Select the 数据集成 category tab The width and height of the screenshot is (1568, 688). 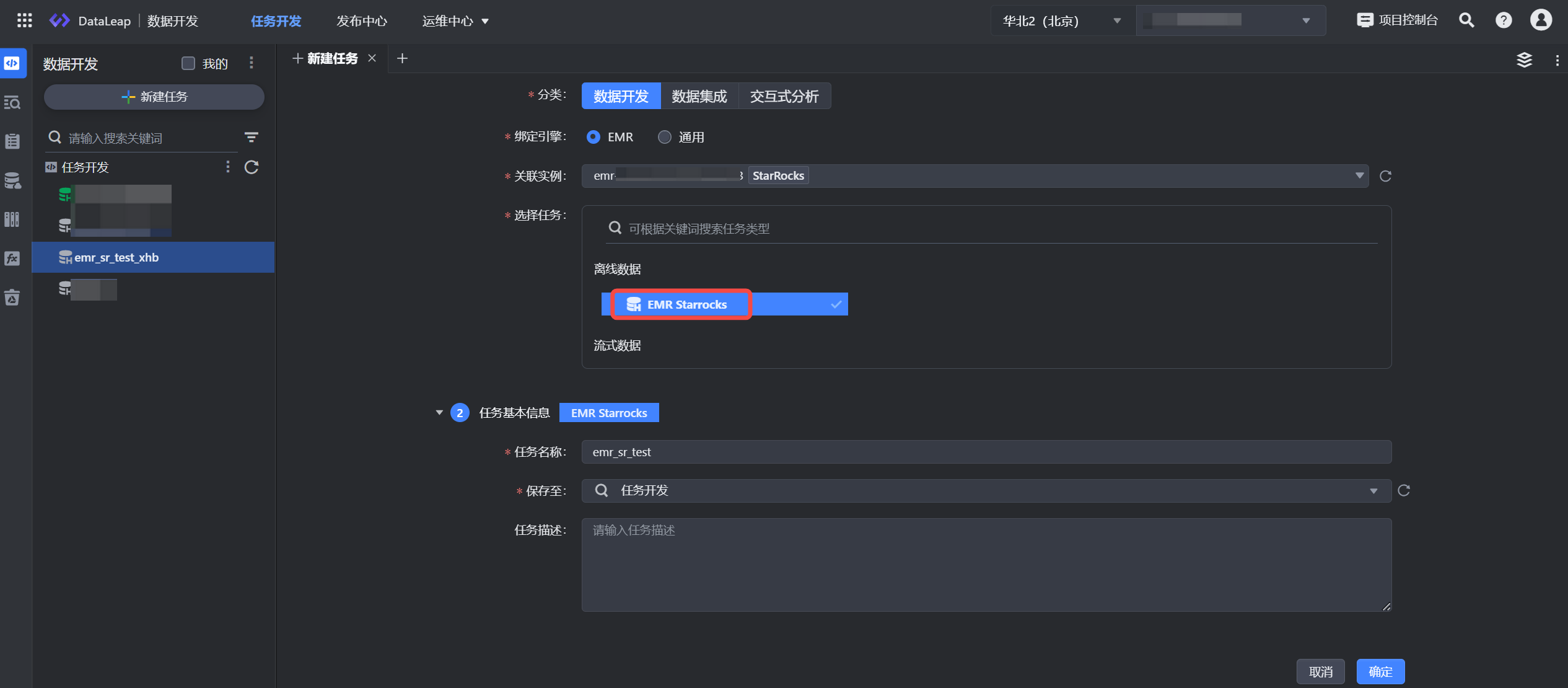[699, 96]
